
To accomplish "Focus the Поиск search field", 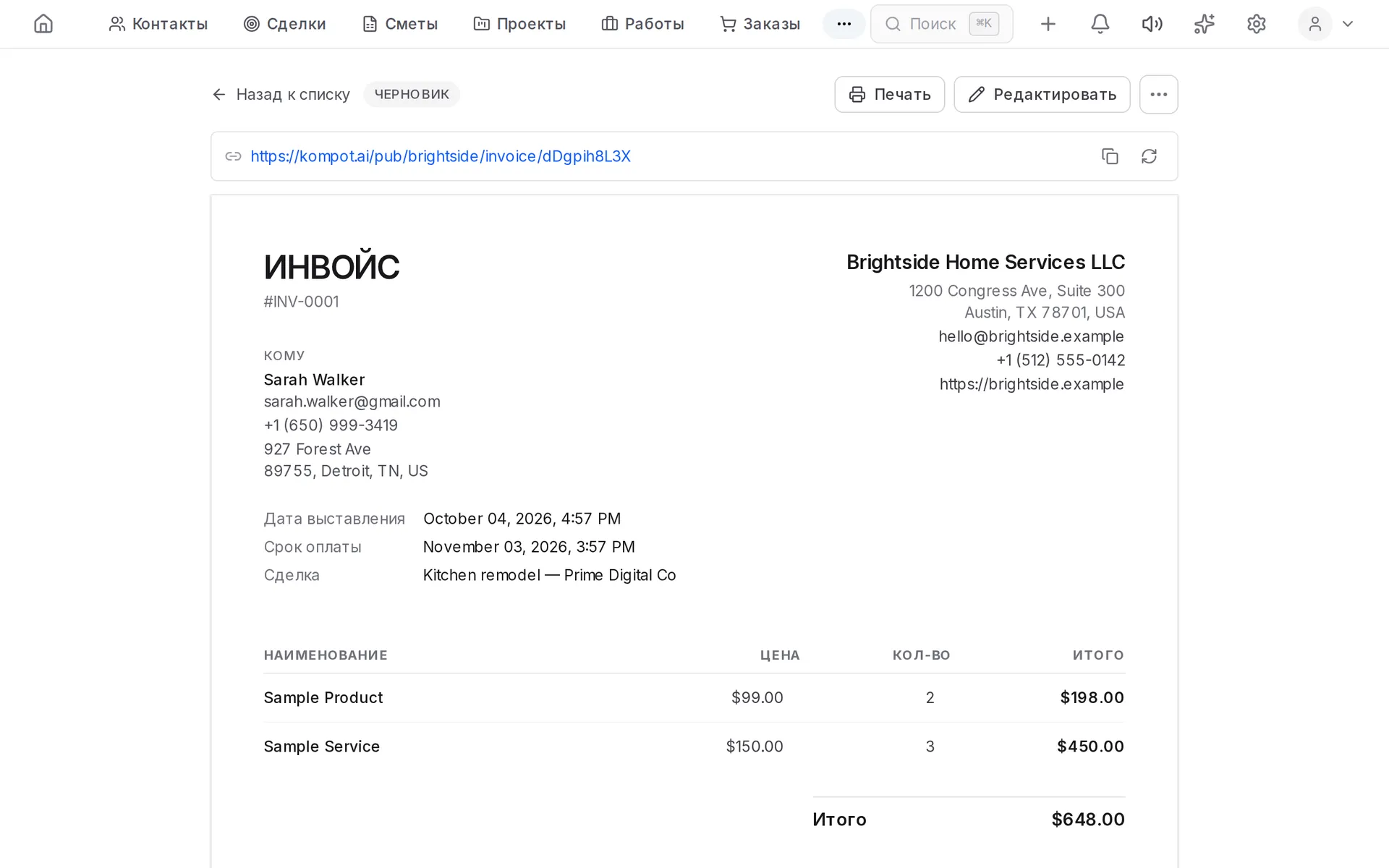I will click(941, 24).
